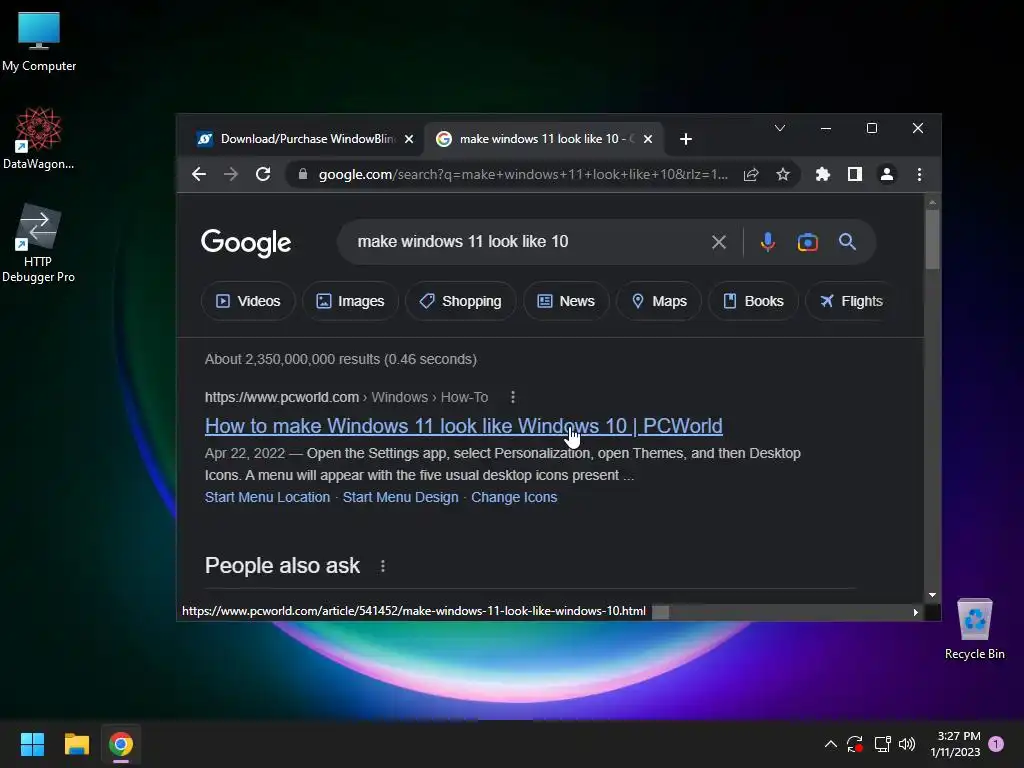The width and height of the screenshot is (1024, 768).
Task: Select the HTTP Debugger Pro shortcut
Action: point(39,244)
